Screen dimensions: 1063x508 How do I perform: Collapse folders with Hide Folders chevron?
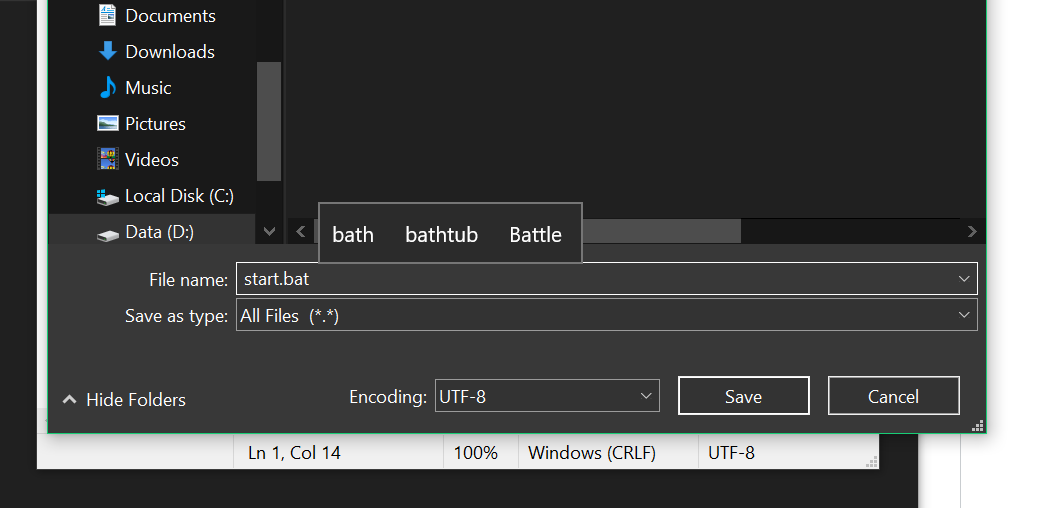coord(70,400)
